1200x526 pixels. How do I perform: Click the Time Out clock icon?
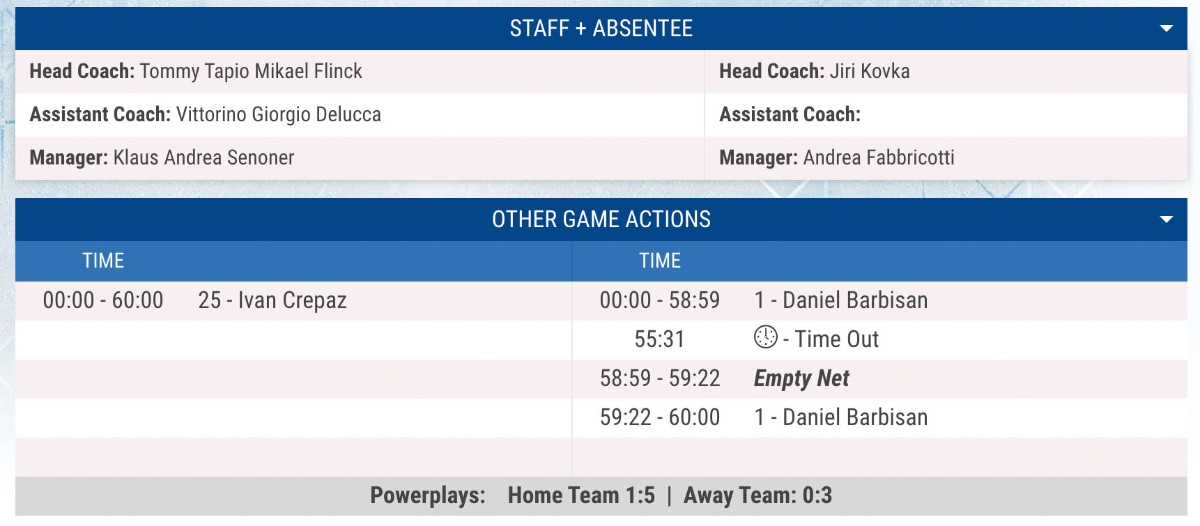point(765,338)
